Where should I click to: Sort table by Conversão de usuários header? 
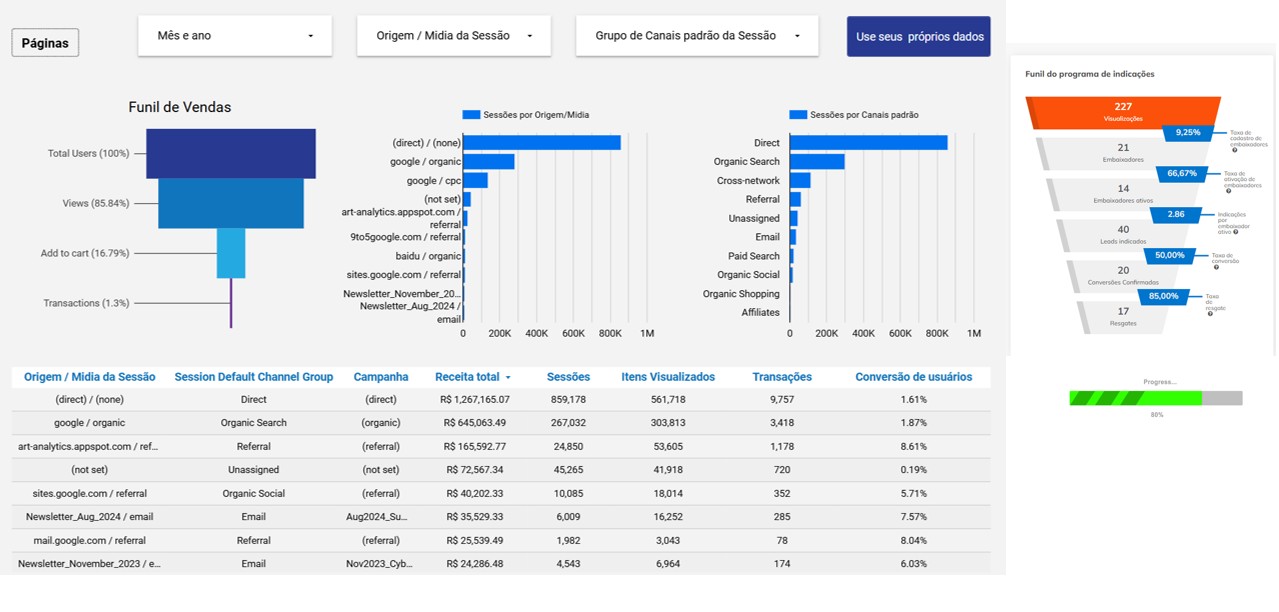tap(913, 377)
